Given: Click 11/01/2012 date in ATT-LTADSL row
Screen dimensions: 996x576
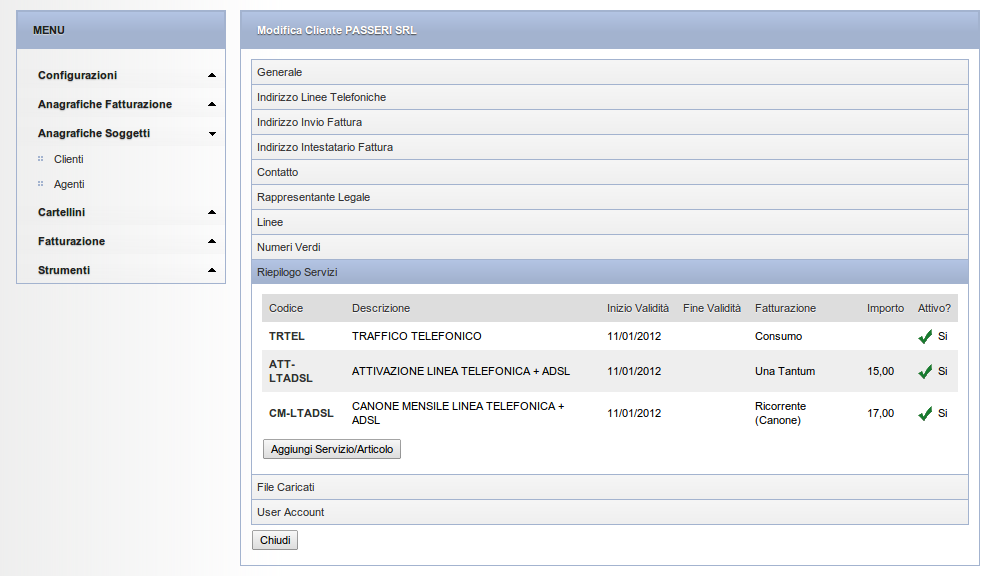Looking at the screenshot, I should point(634,371).
